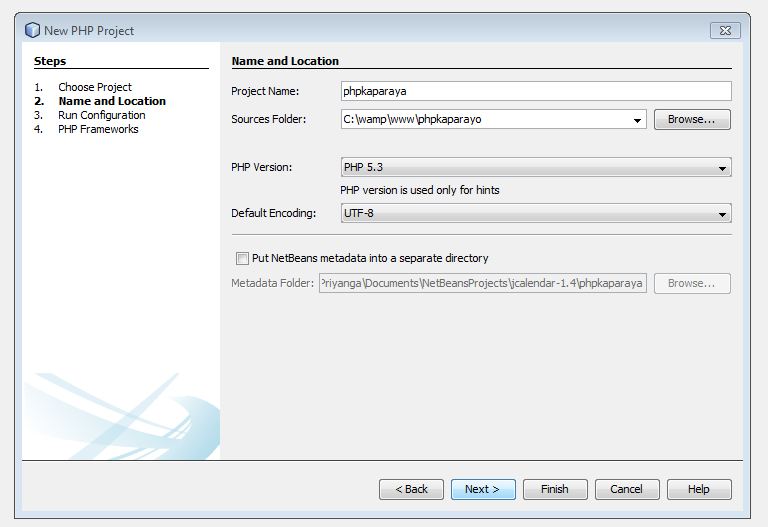
Task: Click the Name and Location section heading
Action: (285, 61)
